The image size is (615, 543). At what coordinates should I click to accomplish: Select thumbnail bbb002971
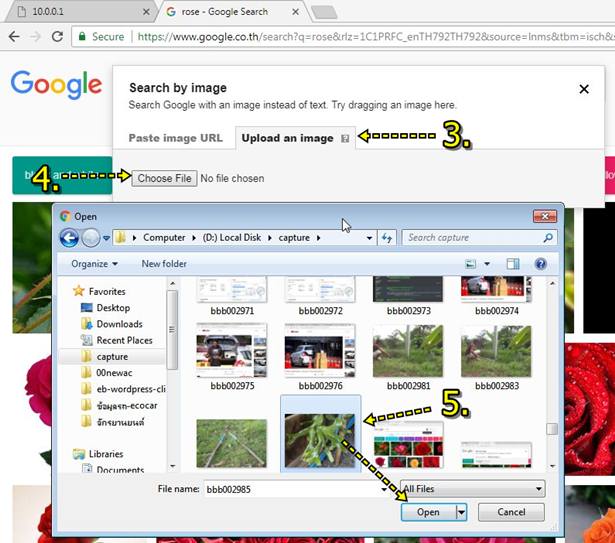[x=232, y=296]
